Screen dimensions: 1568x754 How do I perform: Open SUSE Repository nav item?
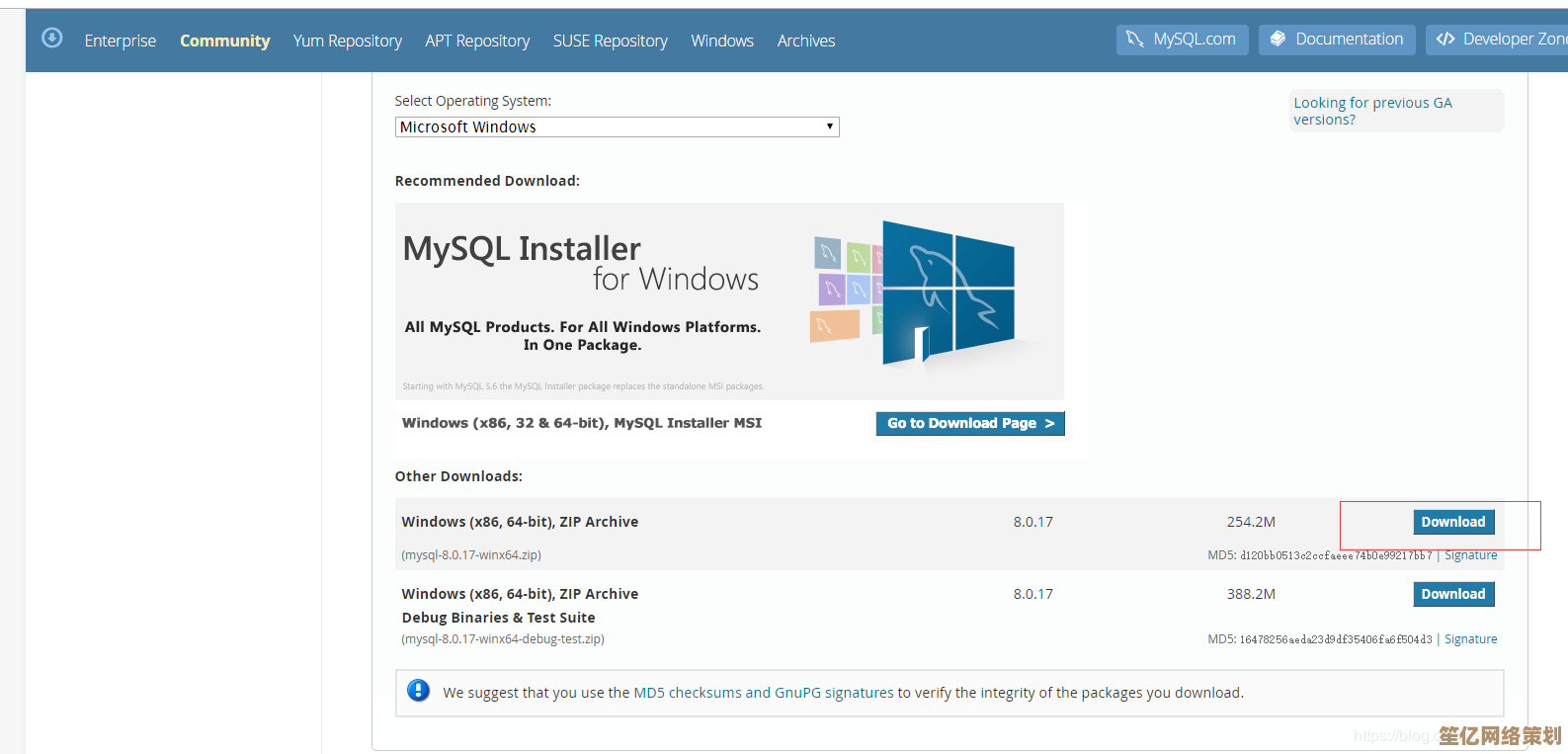click(610, 41)
